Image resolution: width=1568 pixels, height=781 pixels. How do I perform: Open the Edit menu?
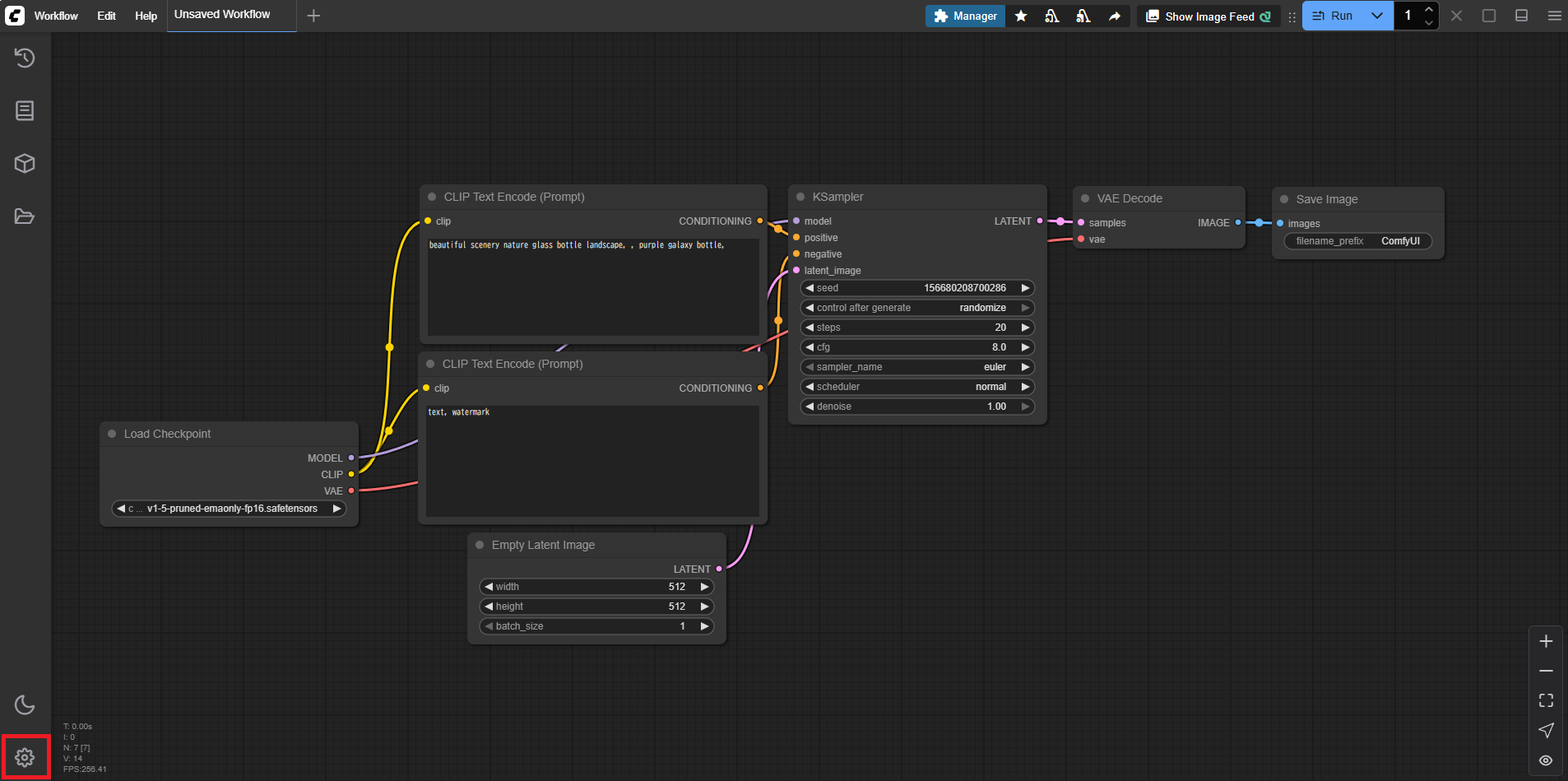[106, 16]
